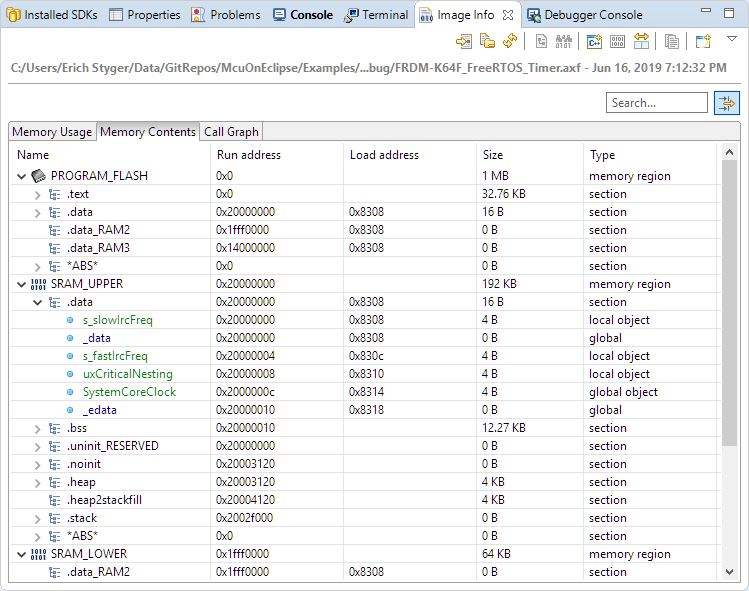Expand the .stack section
The width and height of the screenshot is (749, 591).
(37, 519)
